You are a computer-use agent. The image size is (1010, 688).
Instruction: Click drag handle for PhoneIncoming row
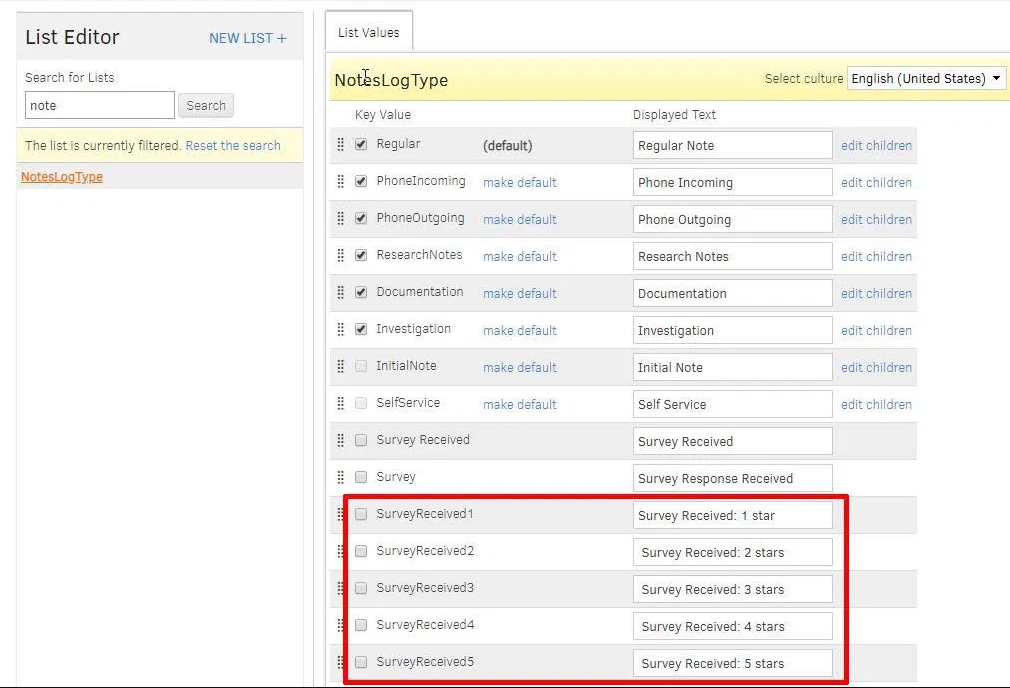tap(341, 182)
